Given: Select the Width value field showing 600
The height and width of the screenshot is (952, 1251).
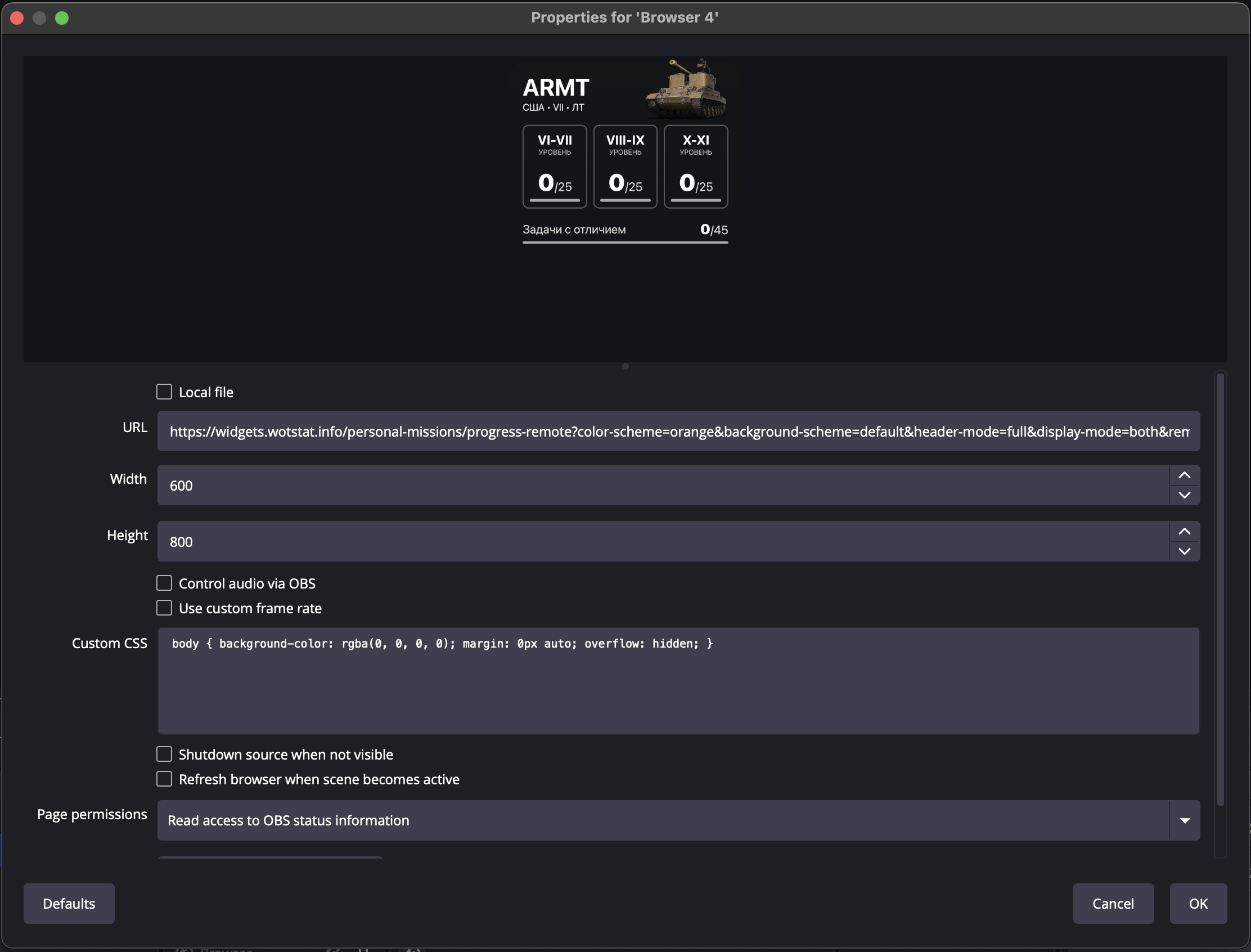Looking at the screenshot, I should point(623,485).
